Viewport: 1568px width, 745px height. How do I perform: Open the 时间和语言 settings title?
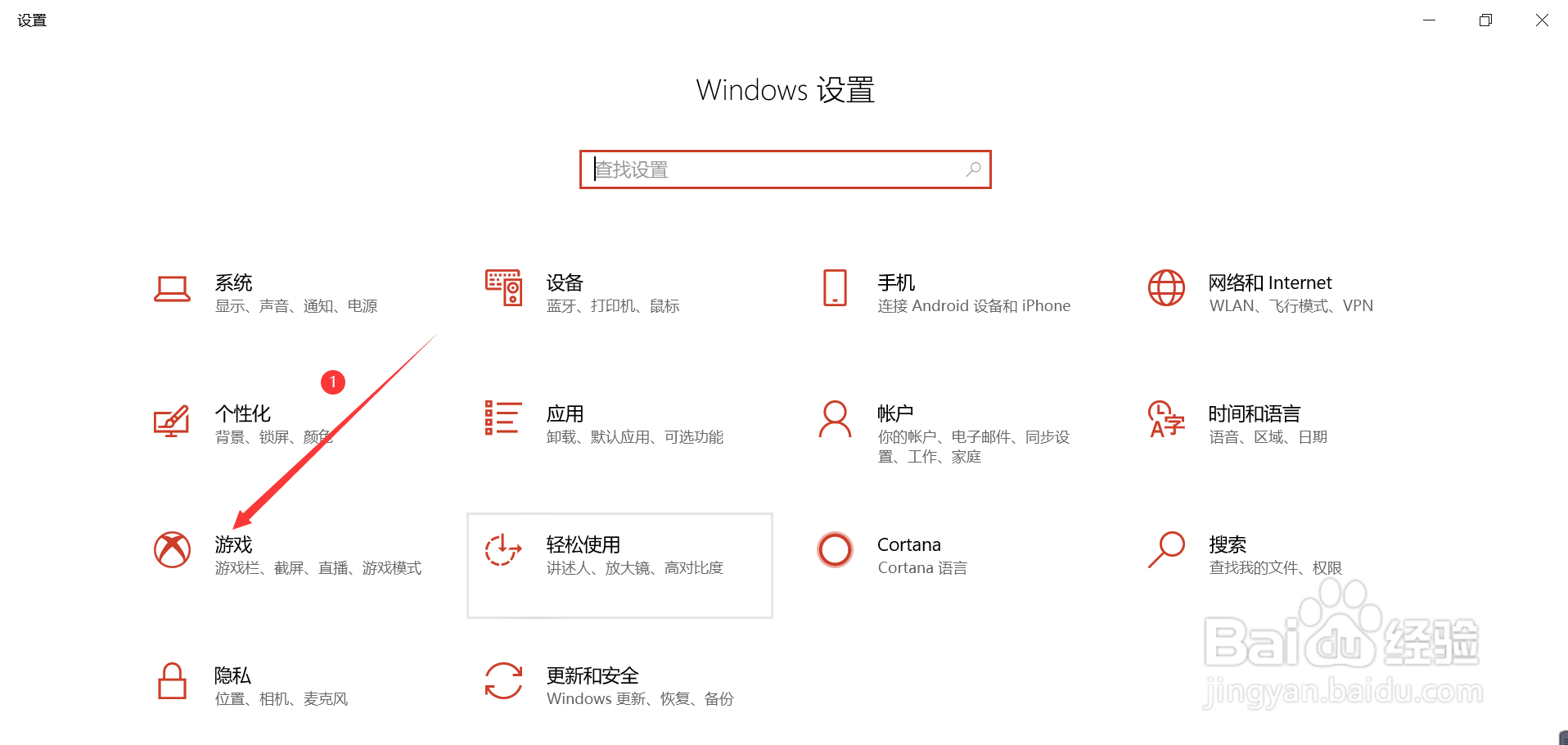pos(1255,414)
